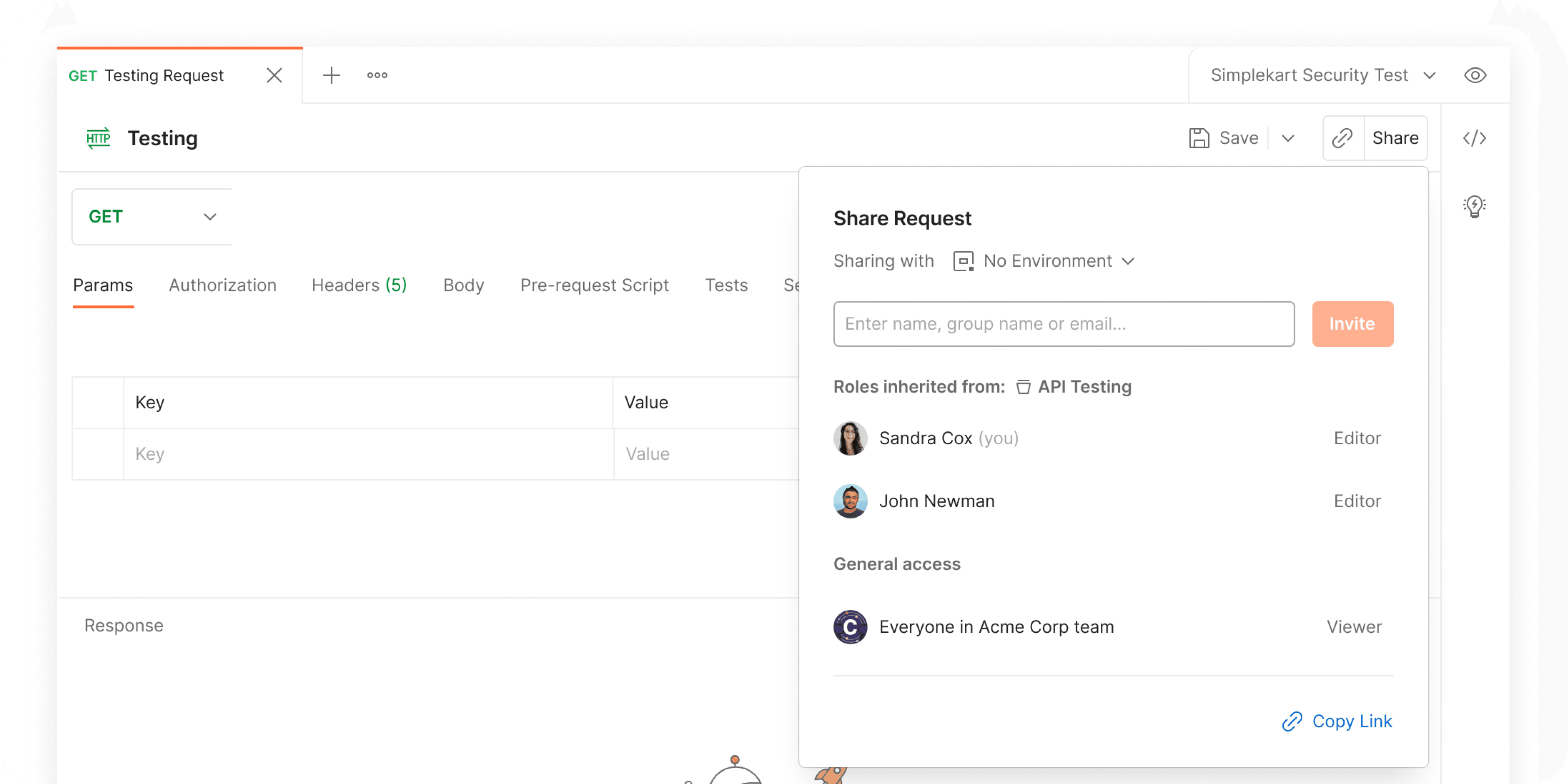Open the lightbulb info panel icon
This screenshot has height=784, width=1568.
point(1474,206)
